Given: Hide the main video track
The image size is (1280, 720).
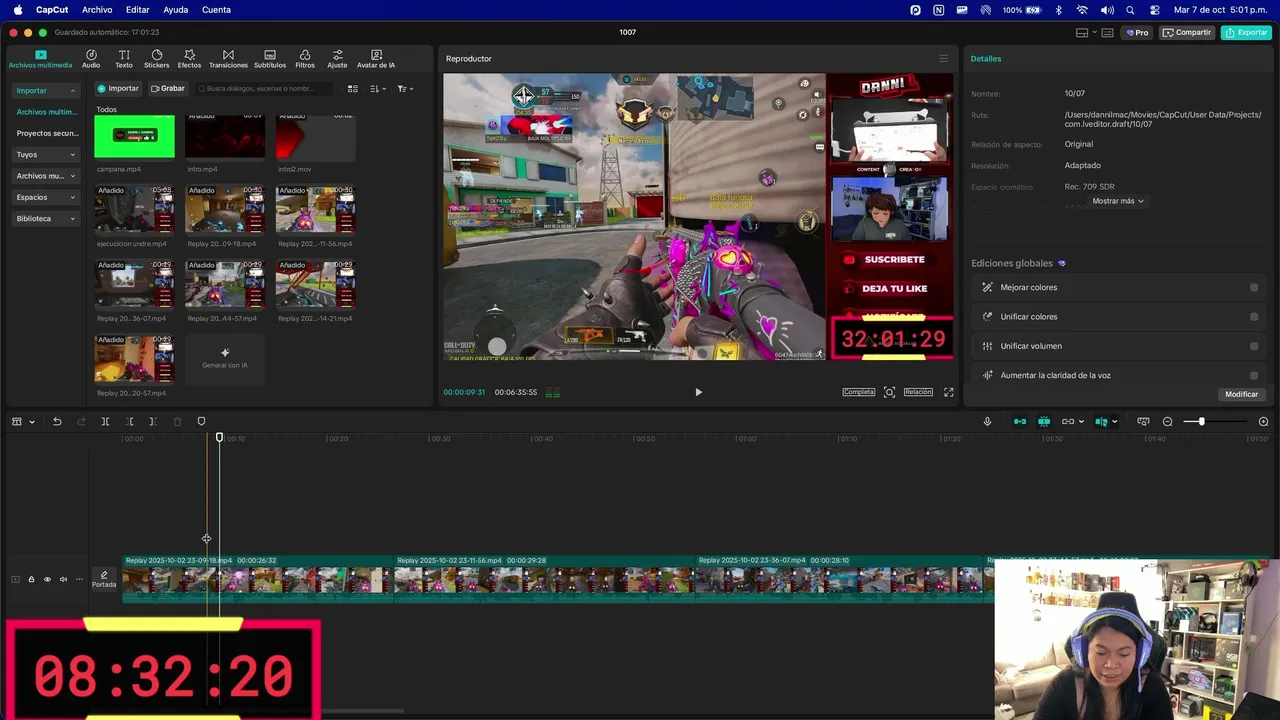Looking at the screenshot, I should tap(47, 579).
